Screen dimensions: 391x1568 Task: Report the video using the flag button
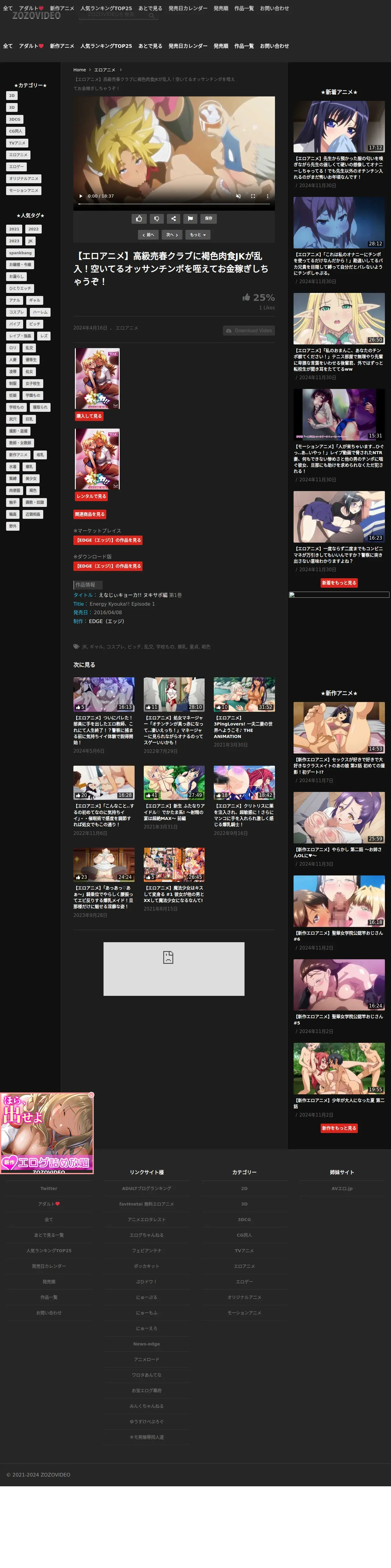pos(190,219)
